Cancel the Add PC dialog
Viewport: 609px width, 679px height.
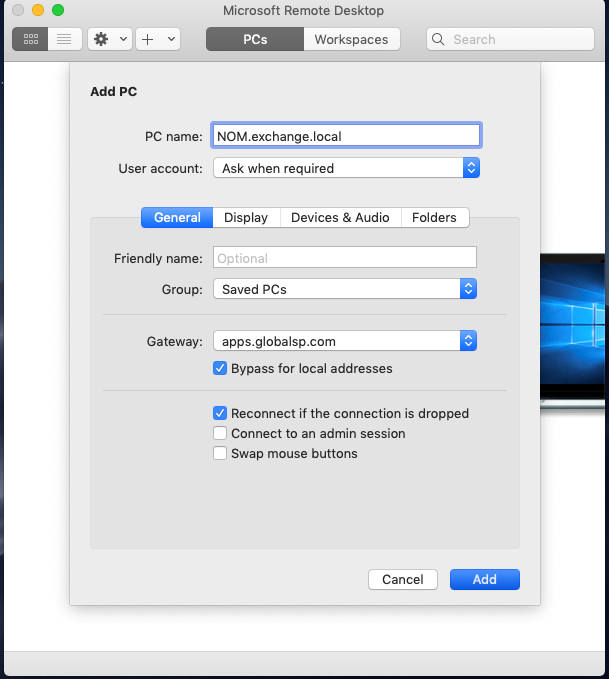pos(403,579)
